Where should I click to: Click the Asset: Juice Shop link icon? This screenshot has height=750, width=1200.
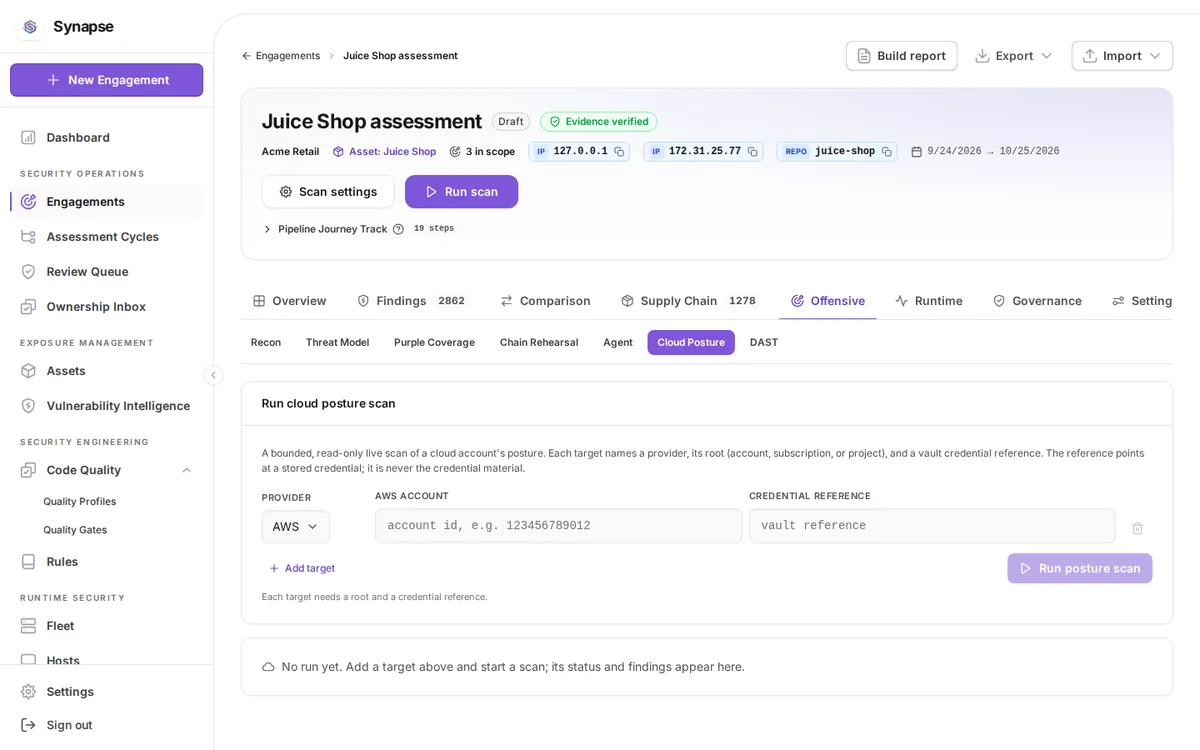338,152
